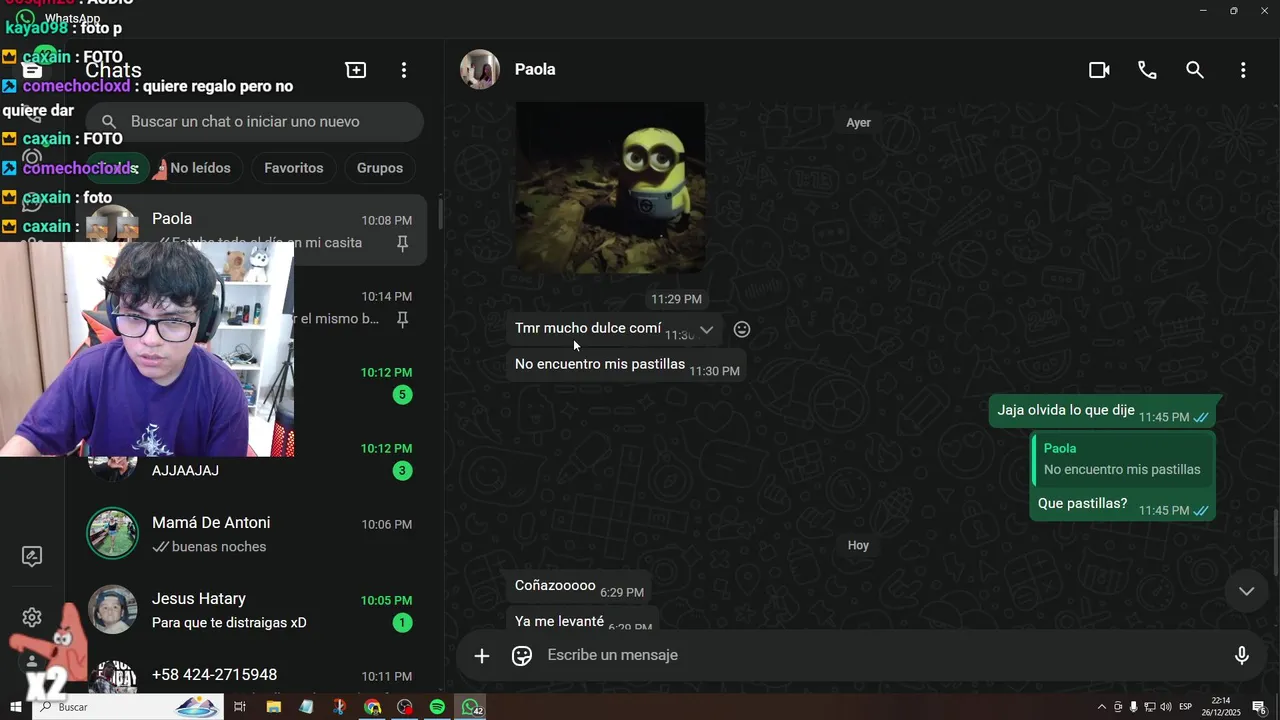Click the 'Ayer' date label

pyautogui.click(x=859, y=123)
